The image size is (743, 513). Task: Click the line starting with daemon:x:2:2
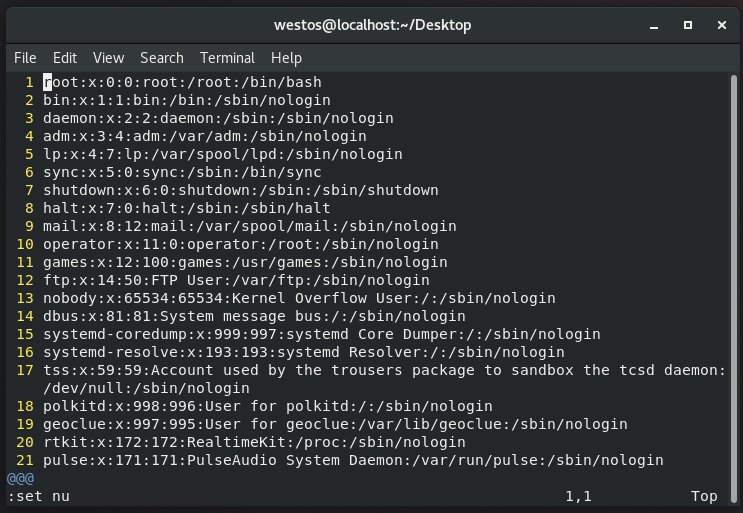pos(218,118)
